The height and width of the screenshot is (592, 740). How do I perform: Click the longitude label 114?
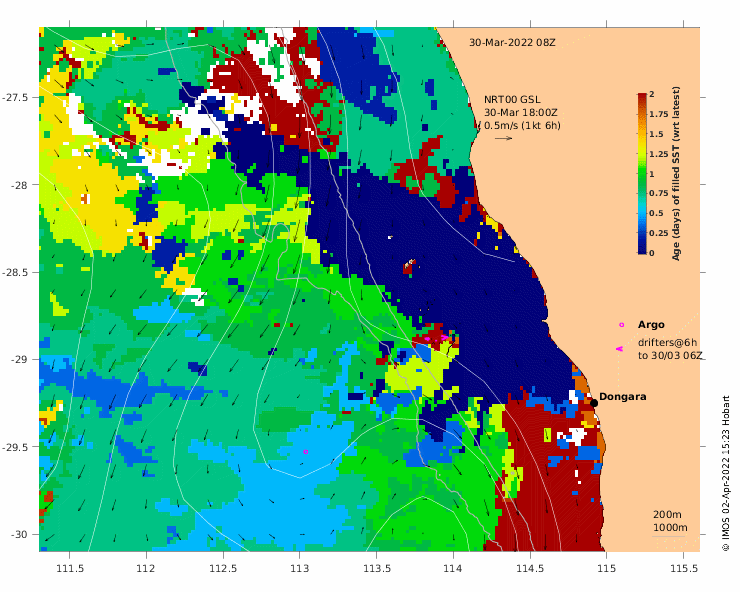click(453, 568)
